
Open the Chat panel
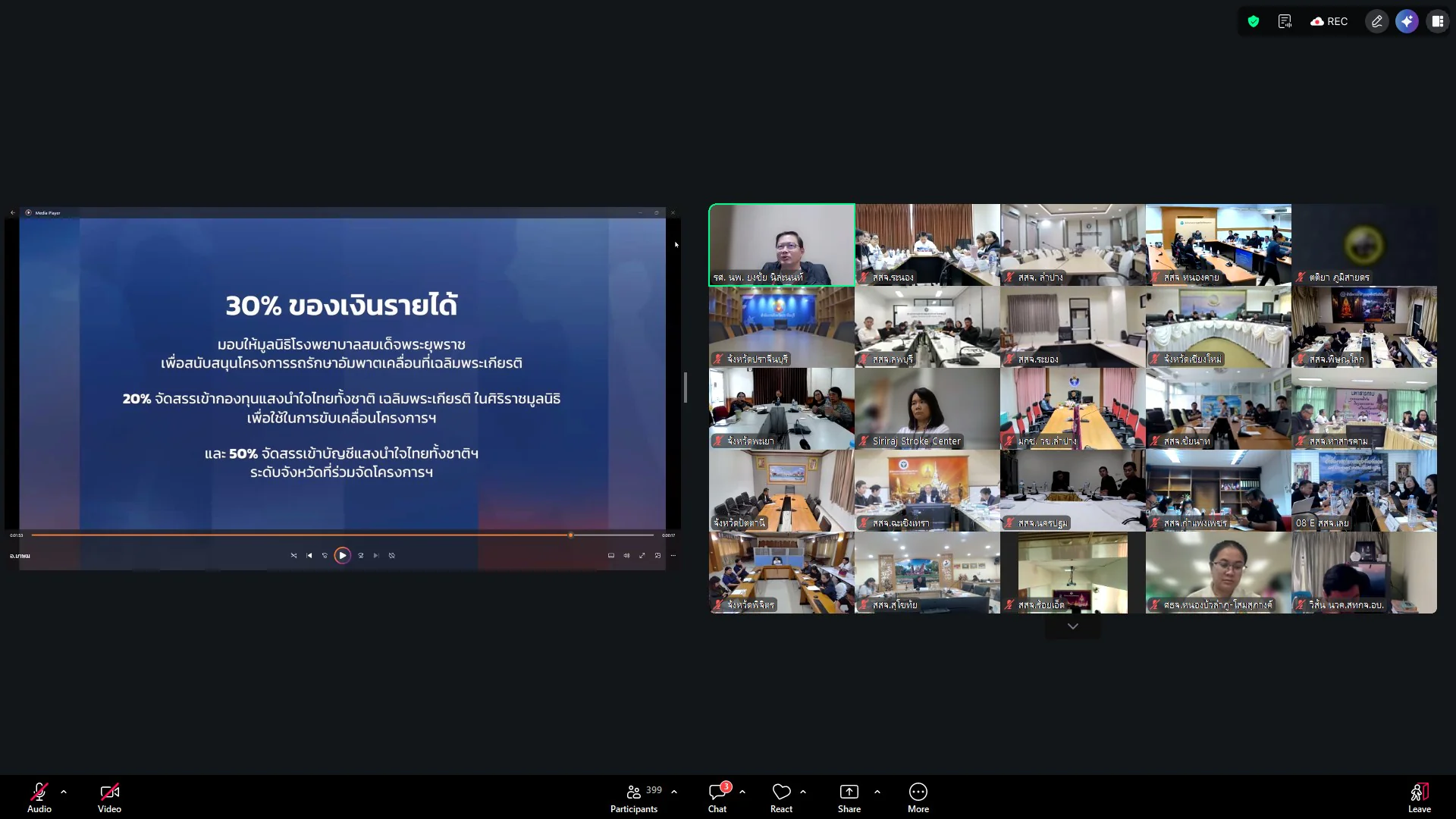717,798
